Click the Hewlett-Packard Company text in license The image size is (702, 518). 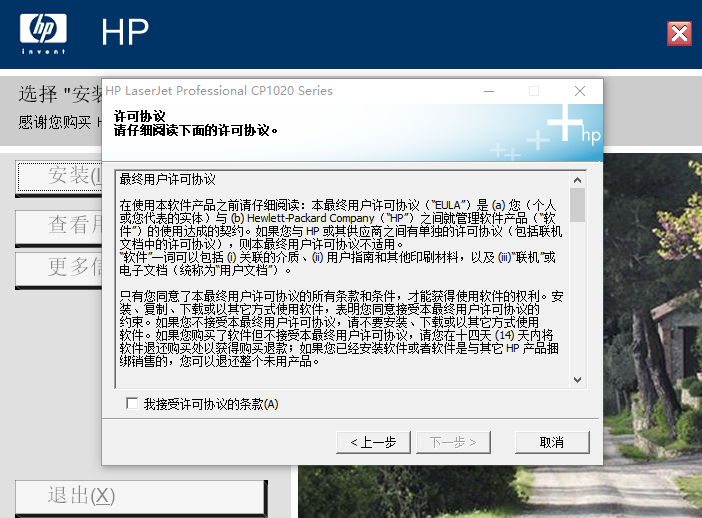pyautogui.click(x=311, y=218)
